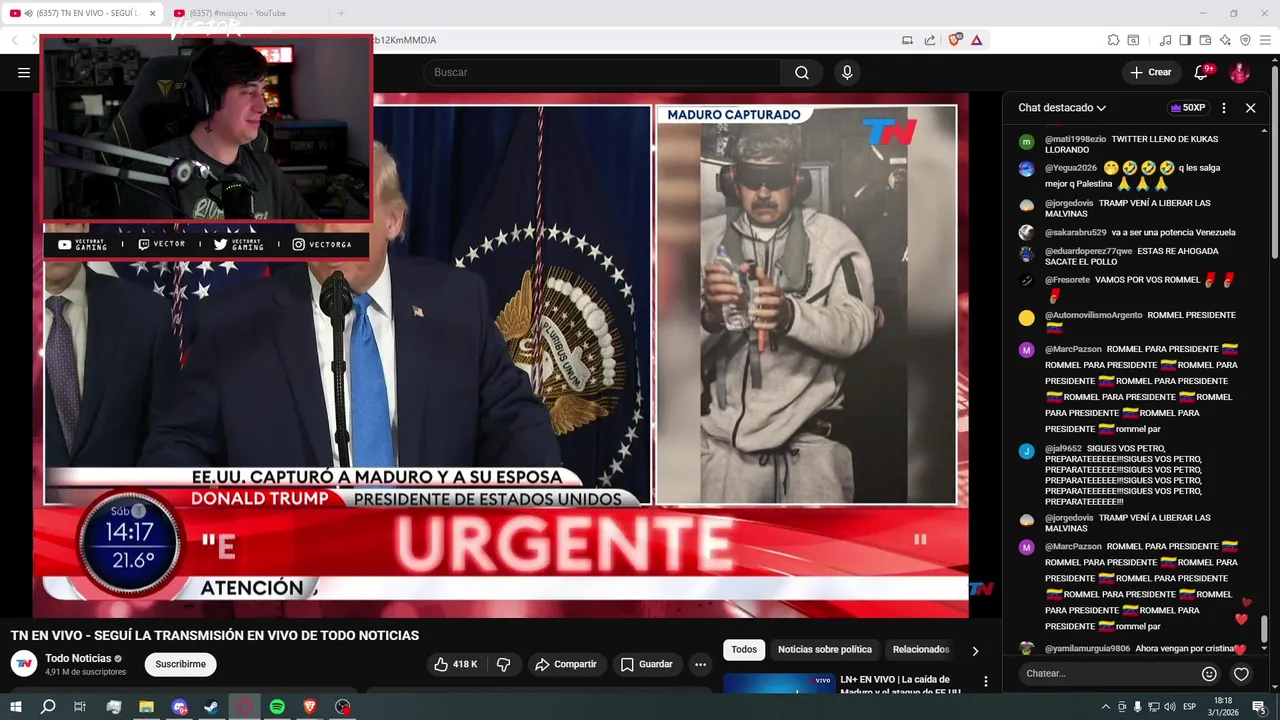1280x720 pixels.
Task: Click the Compartir share button
Action: [566, 664]
